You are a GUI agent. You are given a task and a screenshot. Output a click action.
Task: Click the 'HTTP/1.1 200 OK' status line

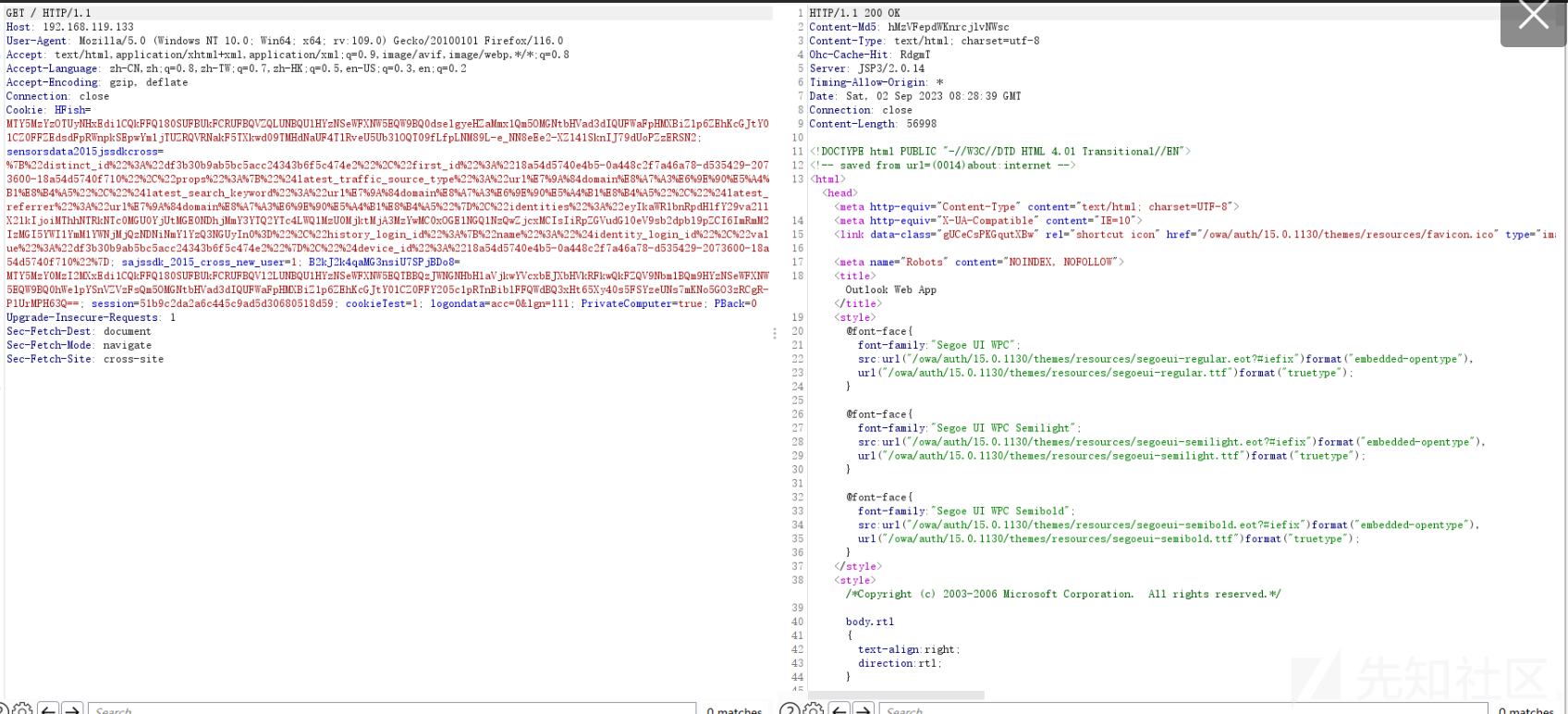pyautogui.click(x=854, y=13)
